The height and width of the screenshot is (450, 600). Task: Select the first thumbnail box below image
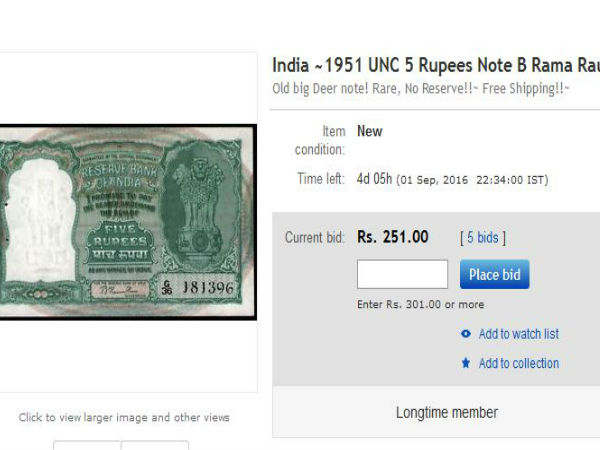pos(87,445)
